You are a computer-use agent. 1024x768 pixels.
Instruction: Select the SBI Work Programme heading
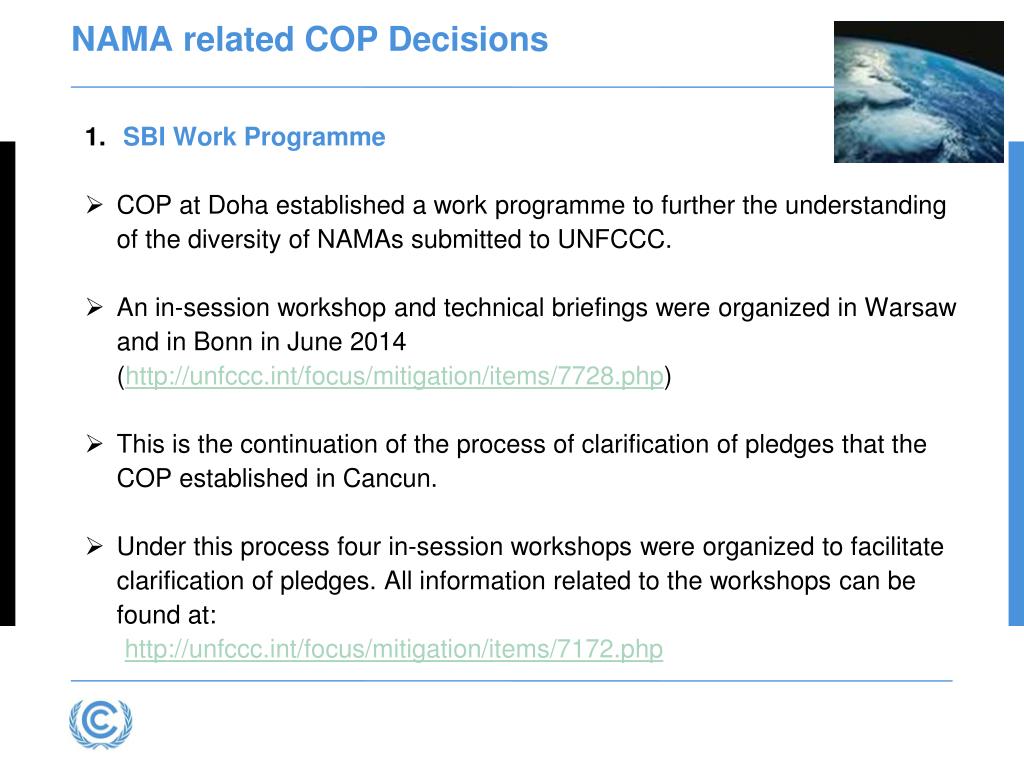point(254,136)
